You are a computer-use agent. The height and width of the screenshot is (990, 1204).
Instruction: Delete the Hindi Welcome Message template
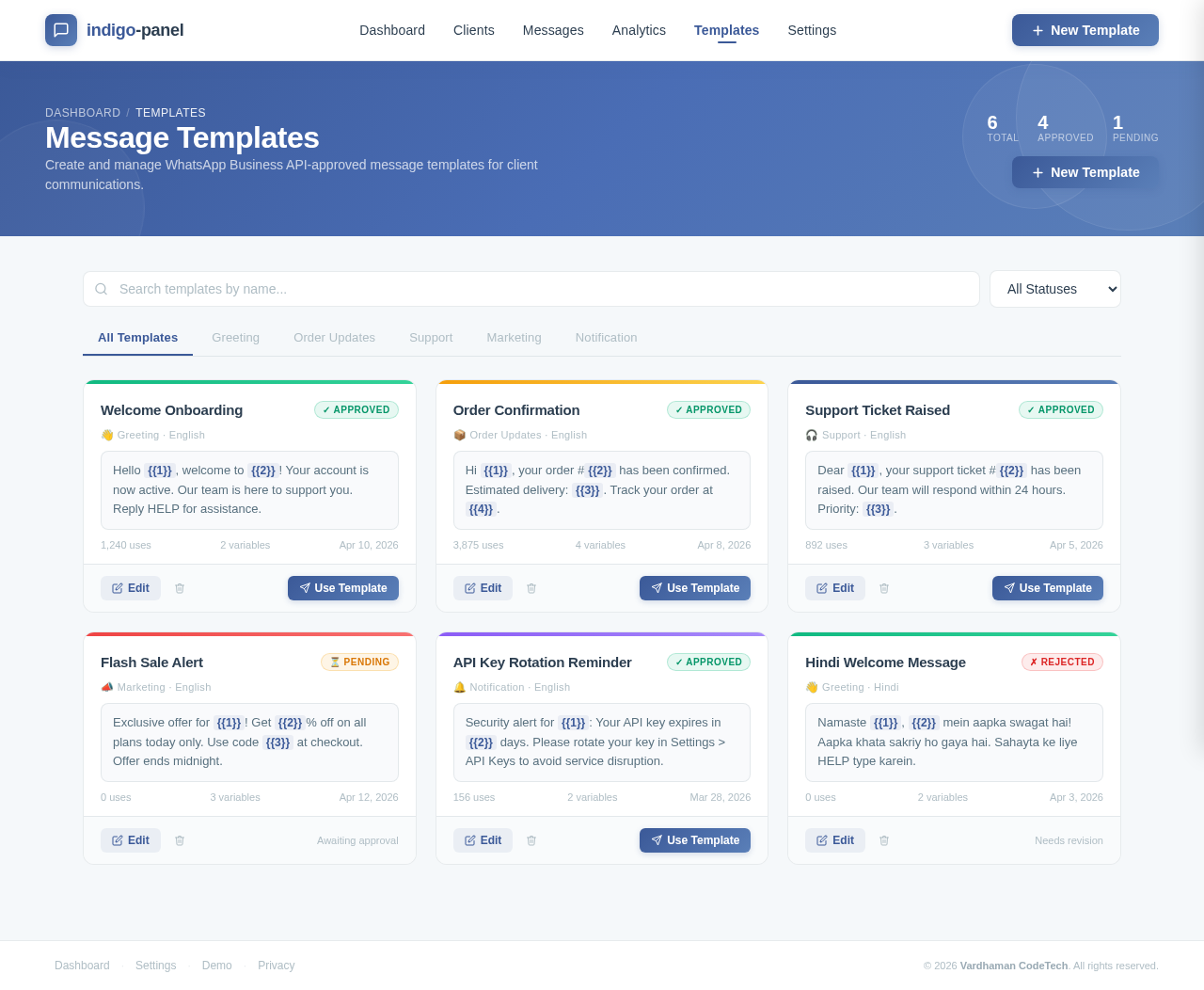[x=884, y=840]
